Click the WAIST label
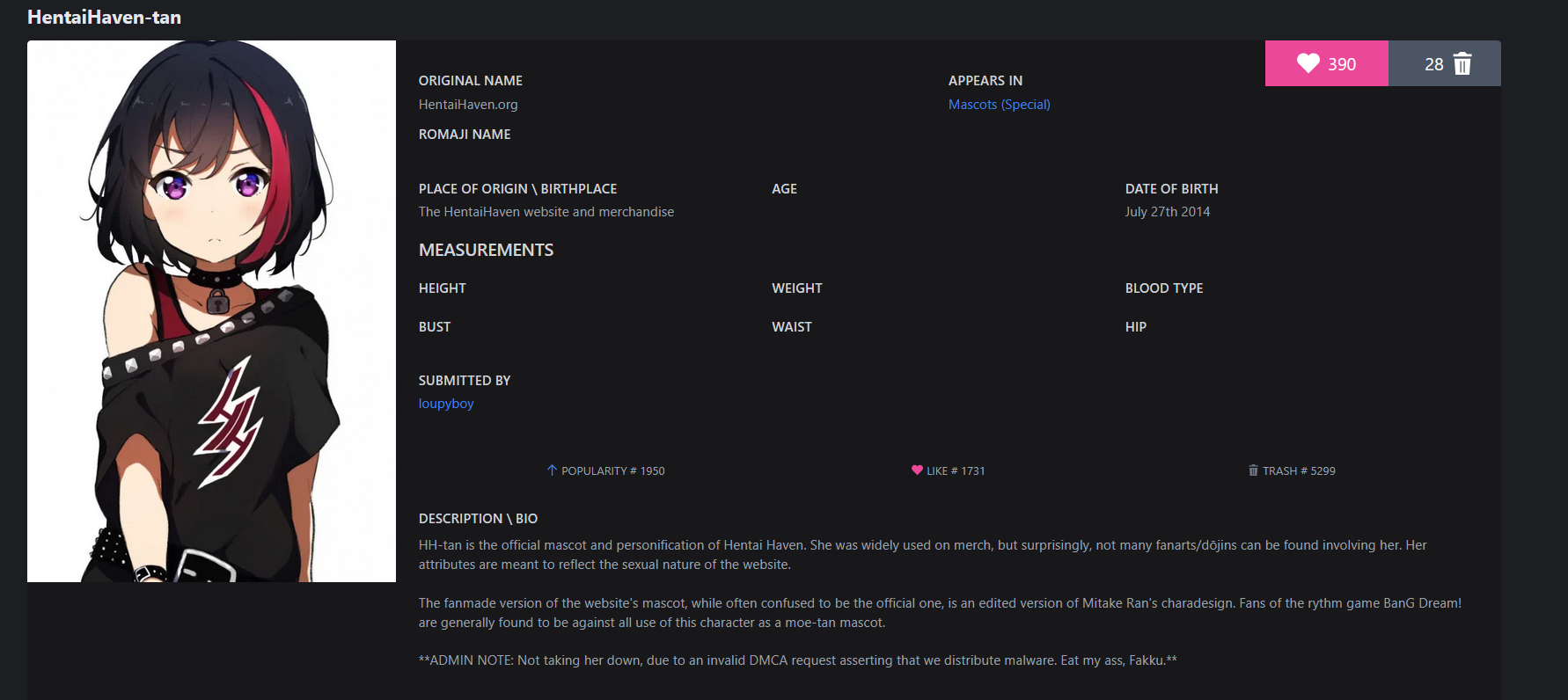This screenshot has height=700, width=1568. pos(792,327)
